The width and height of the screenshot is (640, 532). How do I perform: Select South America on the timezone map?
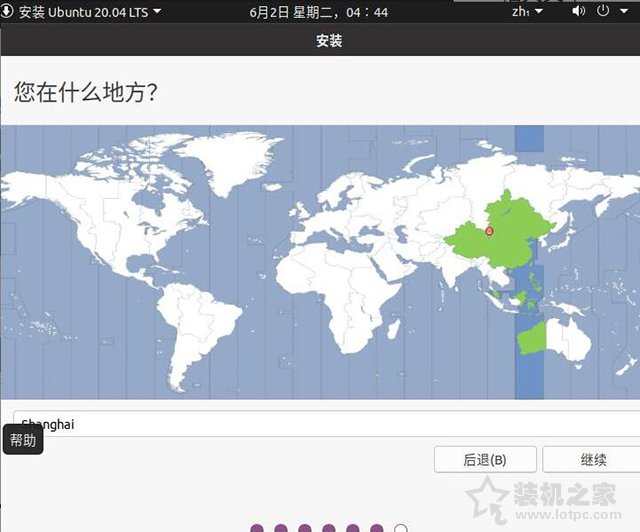click(x=196, y=331)
